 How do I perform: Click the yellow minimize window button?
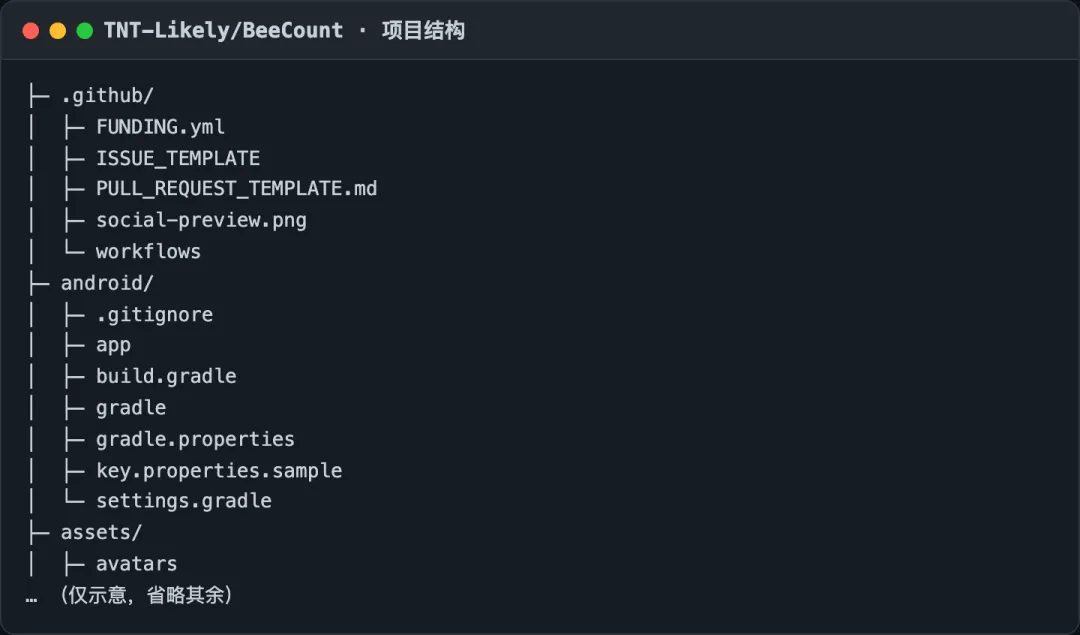(58, 31)
